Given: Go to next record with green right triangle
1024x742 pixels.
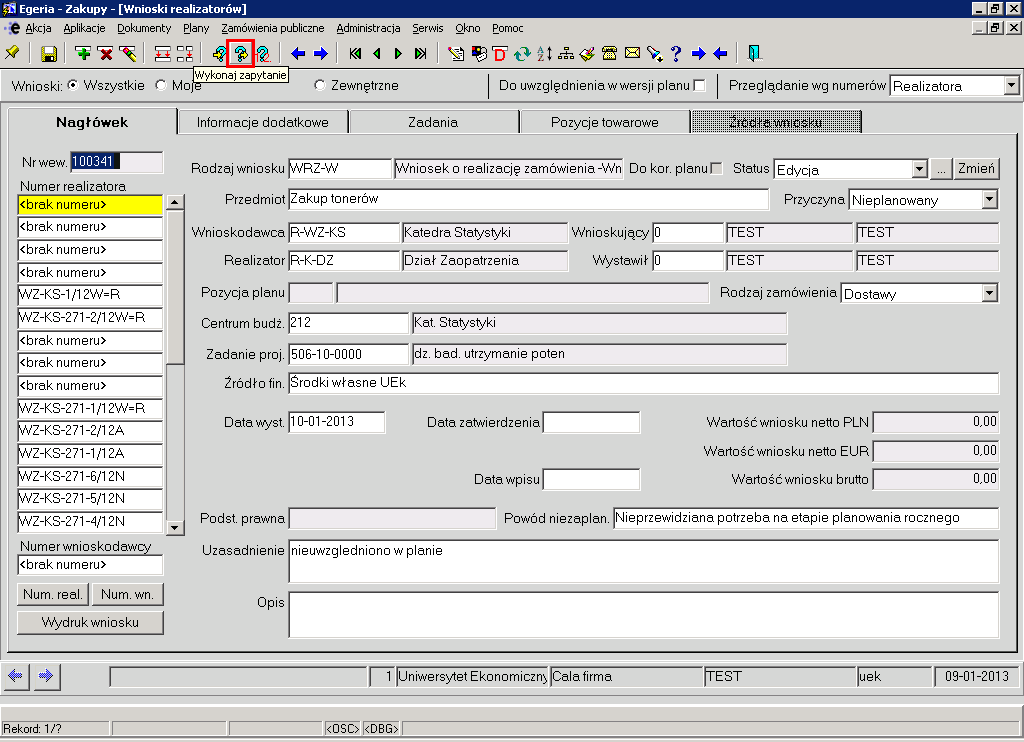Looking at the screenshot, I should [x=398, y=54].
